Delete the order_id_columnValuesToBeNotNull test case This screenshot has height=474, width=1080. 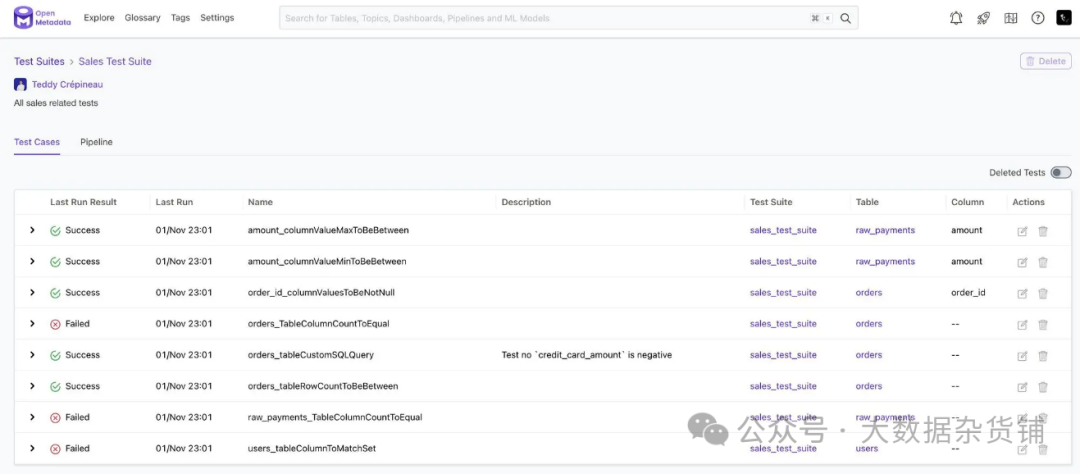click(1043, 293)
